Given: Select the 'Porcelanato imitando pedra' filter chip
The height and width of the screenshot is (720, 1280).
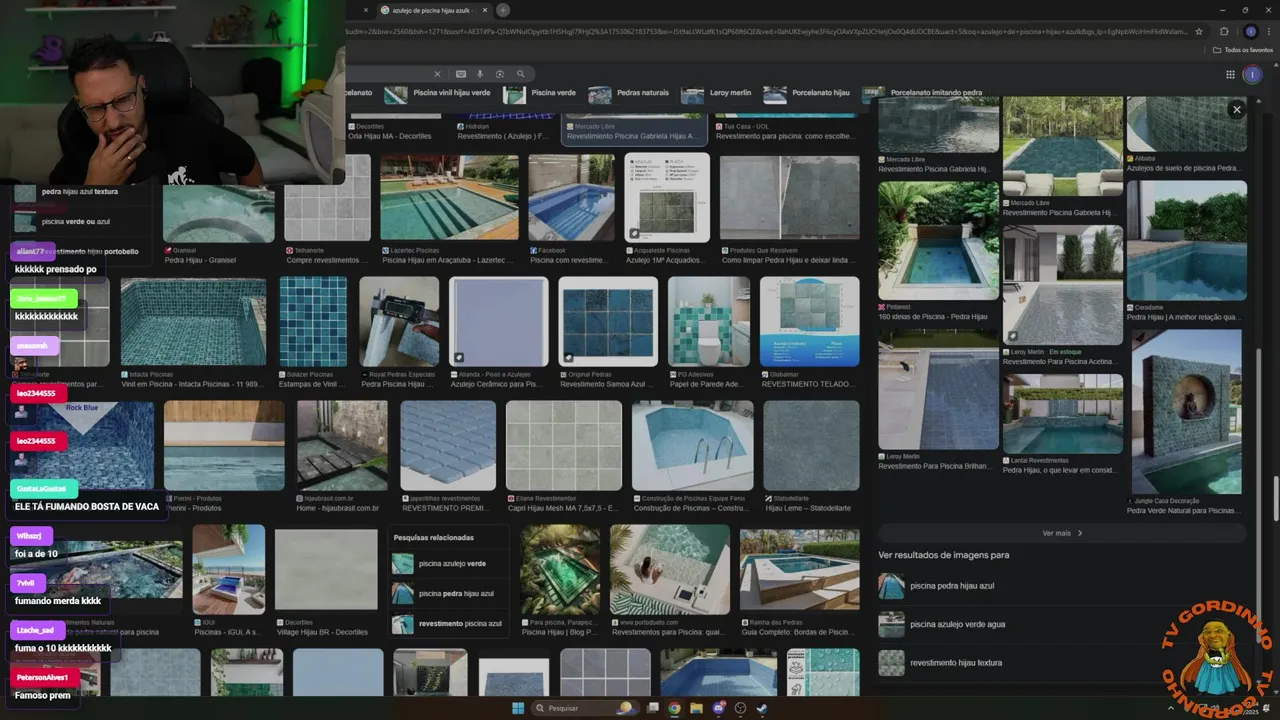Looking at the screenshot, I should [923, 93].
